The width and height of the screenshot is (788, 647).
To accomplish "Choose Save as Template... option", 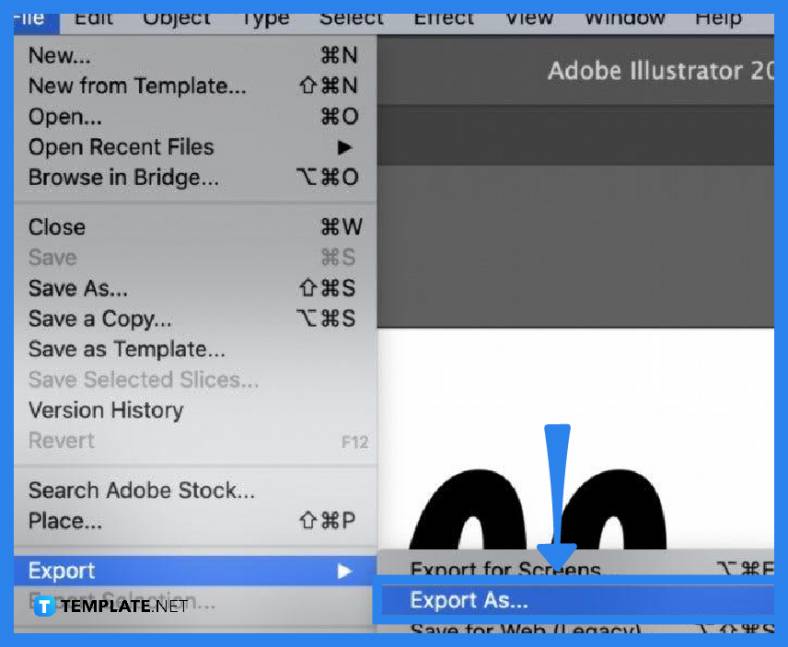I will pos(126,349).
